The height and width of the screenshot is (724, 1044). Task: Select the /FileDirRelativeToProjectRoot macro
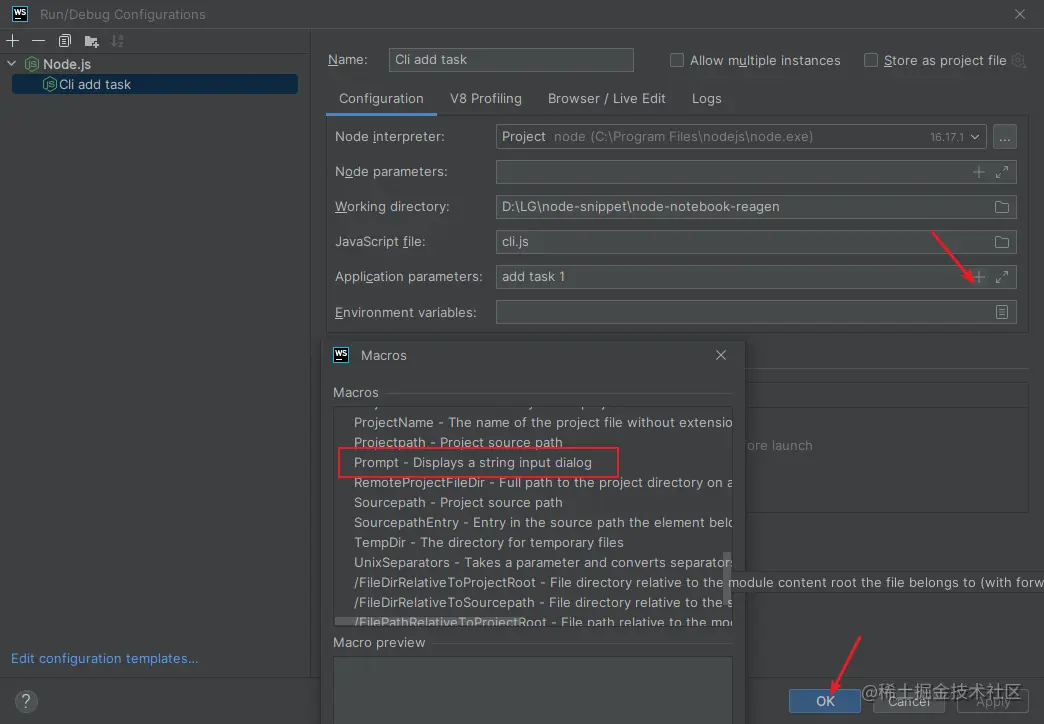tap(533, 582)
